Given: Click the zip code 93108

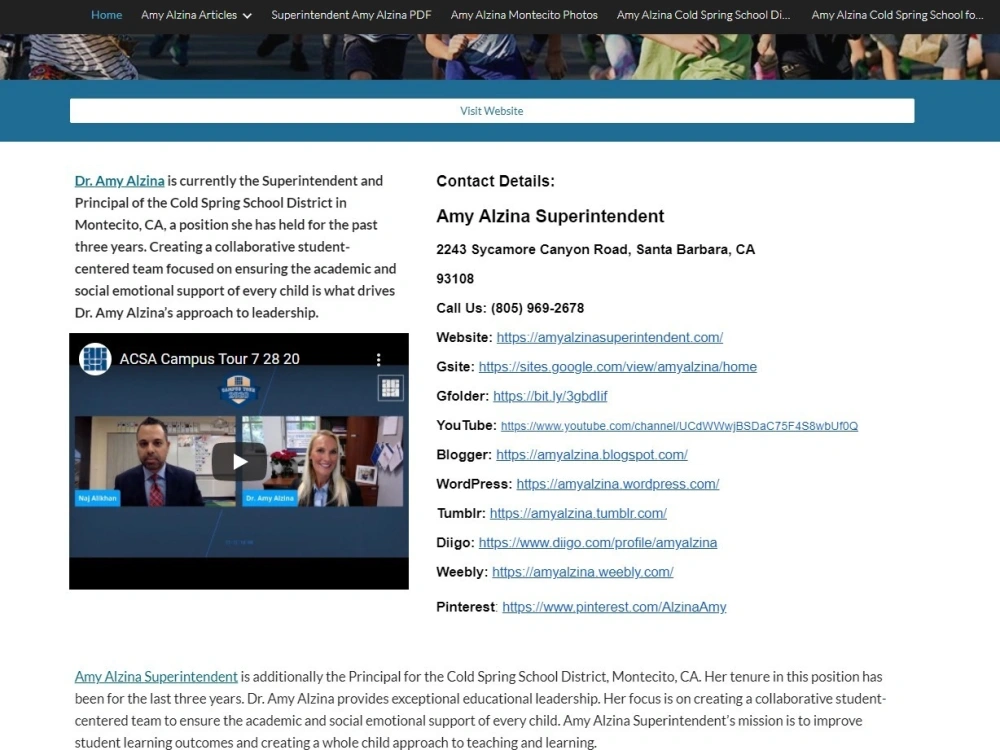Looking at the screenshot, I should click(x=455, y=279).
